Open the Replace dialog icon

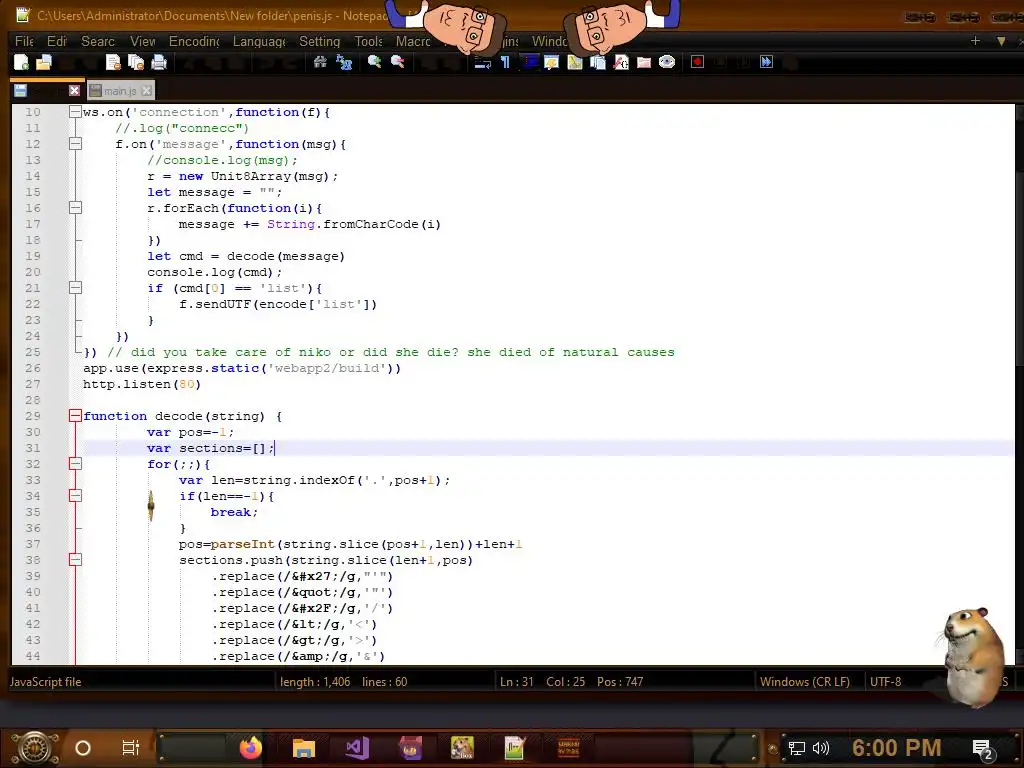click(x=344, y=63)
